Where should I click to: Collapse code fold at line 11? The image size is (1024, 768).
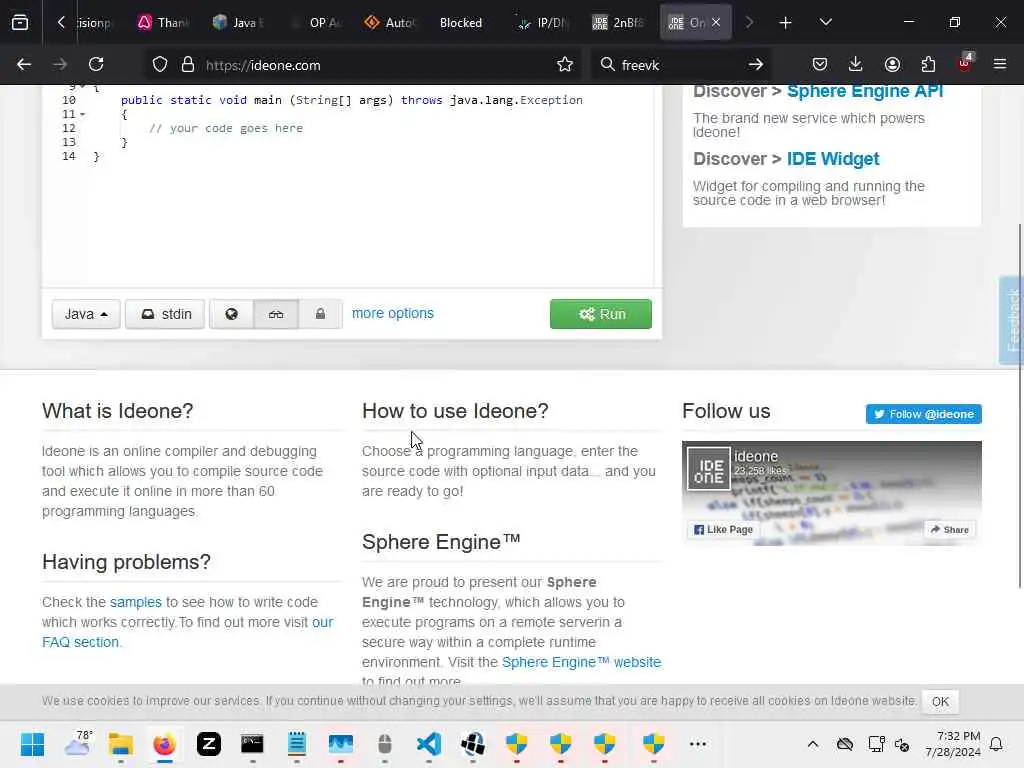pos(83,114)
